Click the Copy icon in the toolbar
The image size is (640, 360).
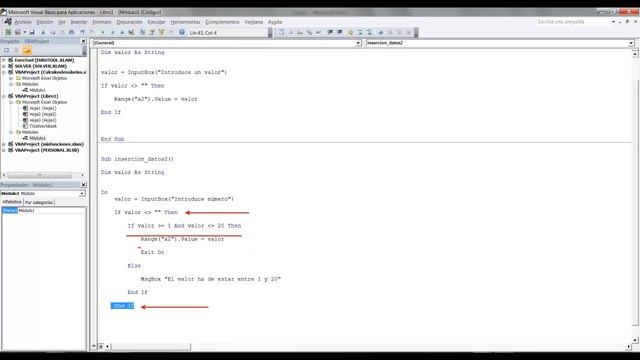tap(52, 32)
